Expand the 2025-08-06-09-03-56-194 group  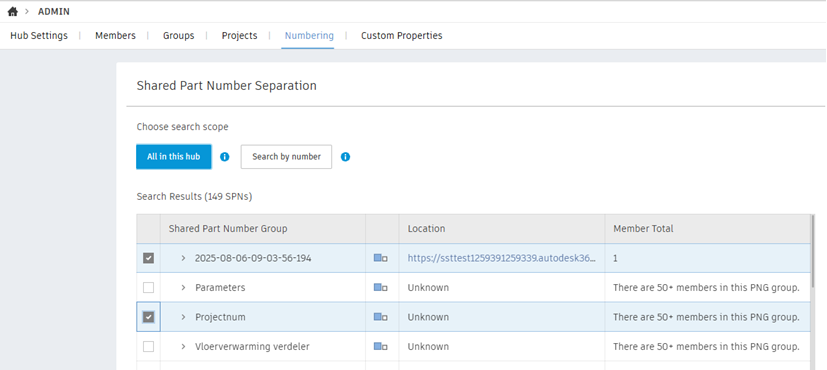pyautogui.click(x=184, y=258)
